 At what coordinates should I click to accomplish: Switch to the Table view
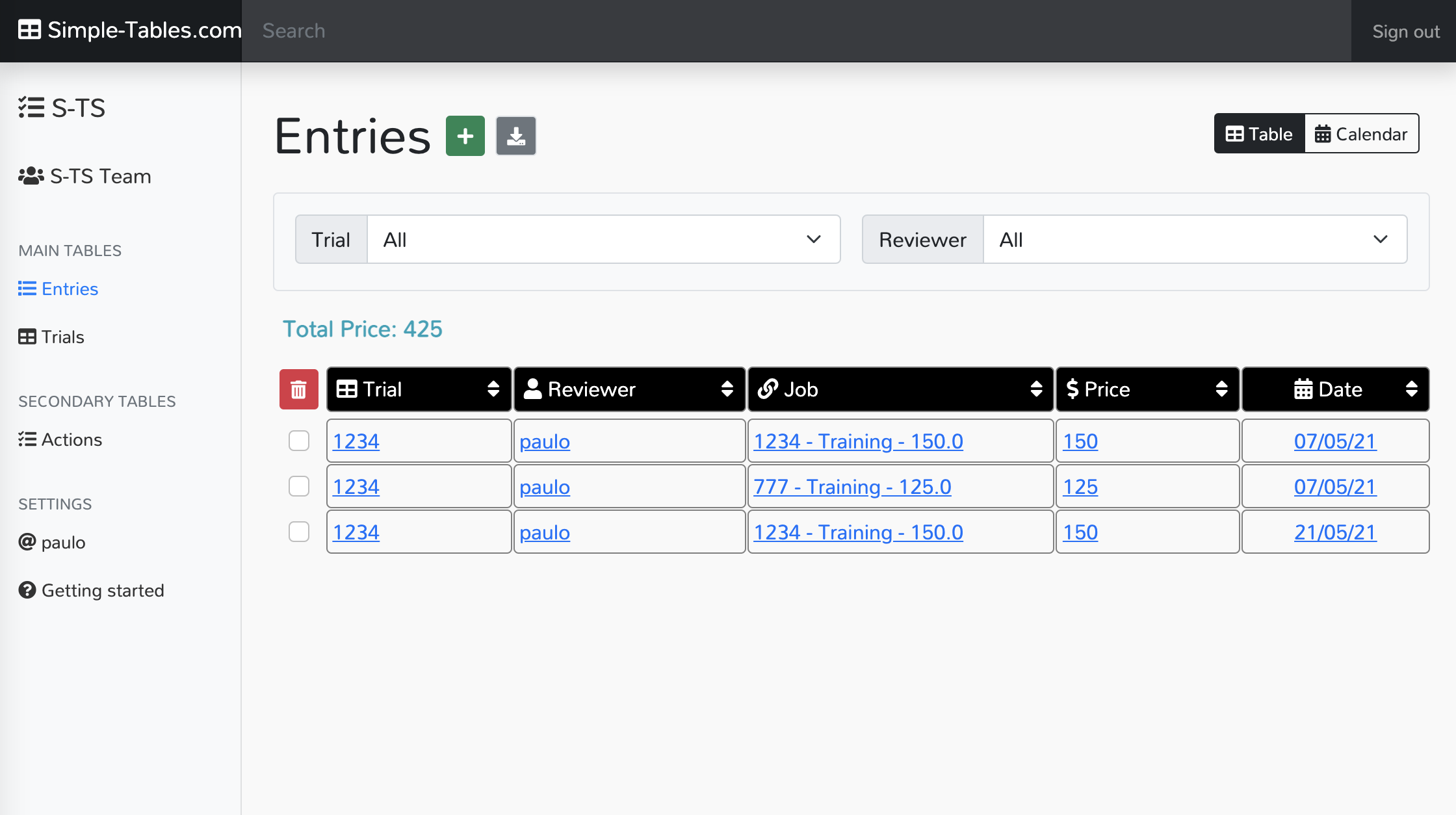(1258, 133)
